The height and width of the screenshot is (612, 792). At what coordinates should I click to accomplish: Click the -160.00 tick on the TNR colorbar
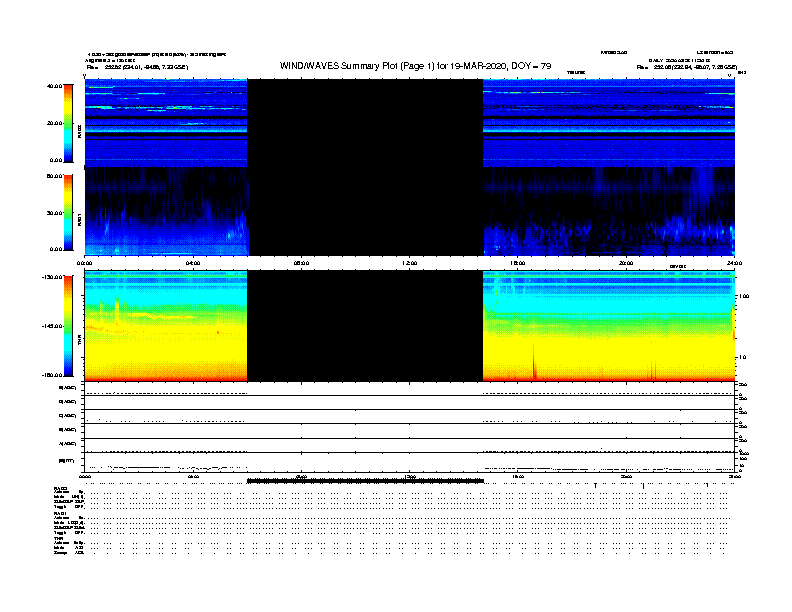(53, 375)
